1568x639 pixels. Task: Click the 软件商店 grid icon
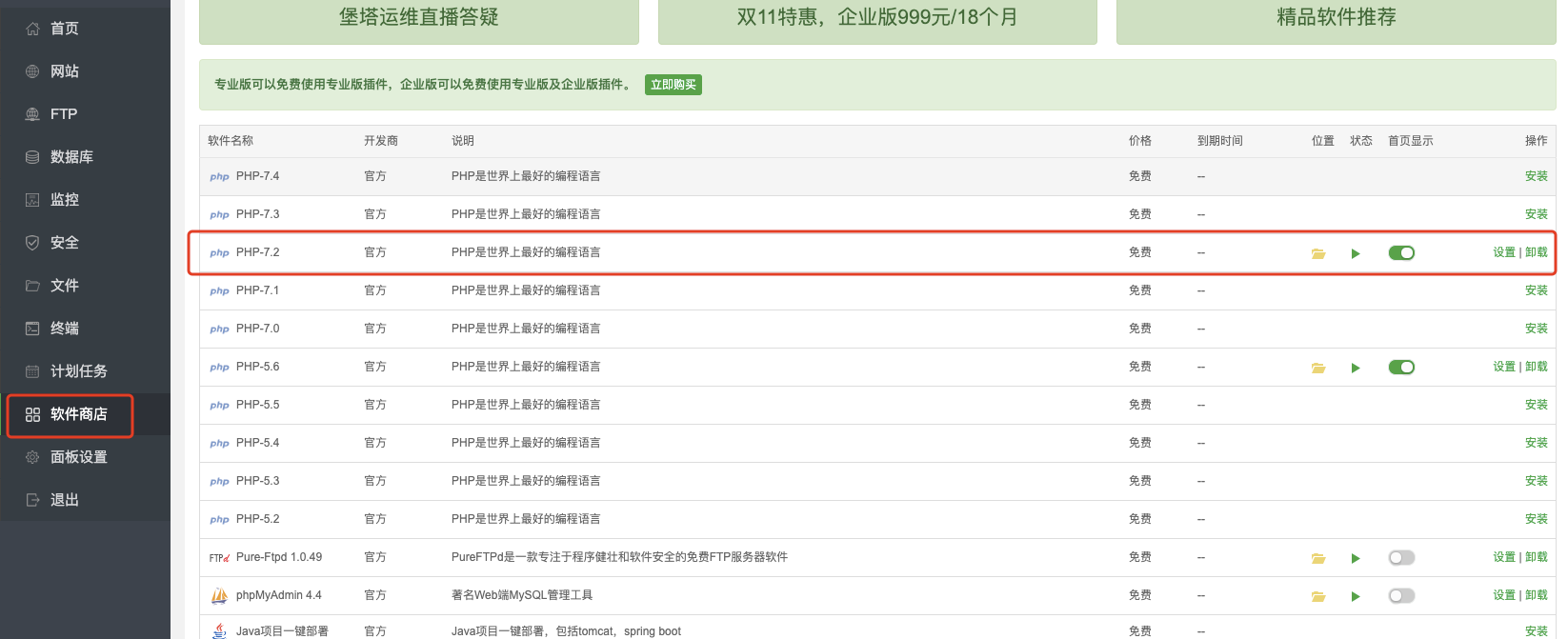point(32,414)
